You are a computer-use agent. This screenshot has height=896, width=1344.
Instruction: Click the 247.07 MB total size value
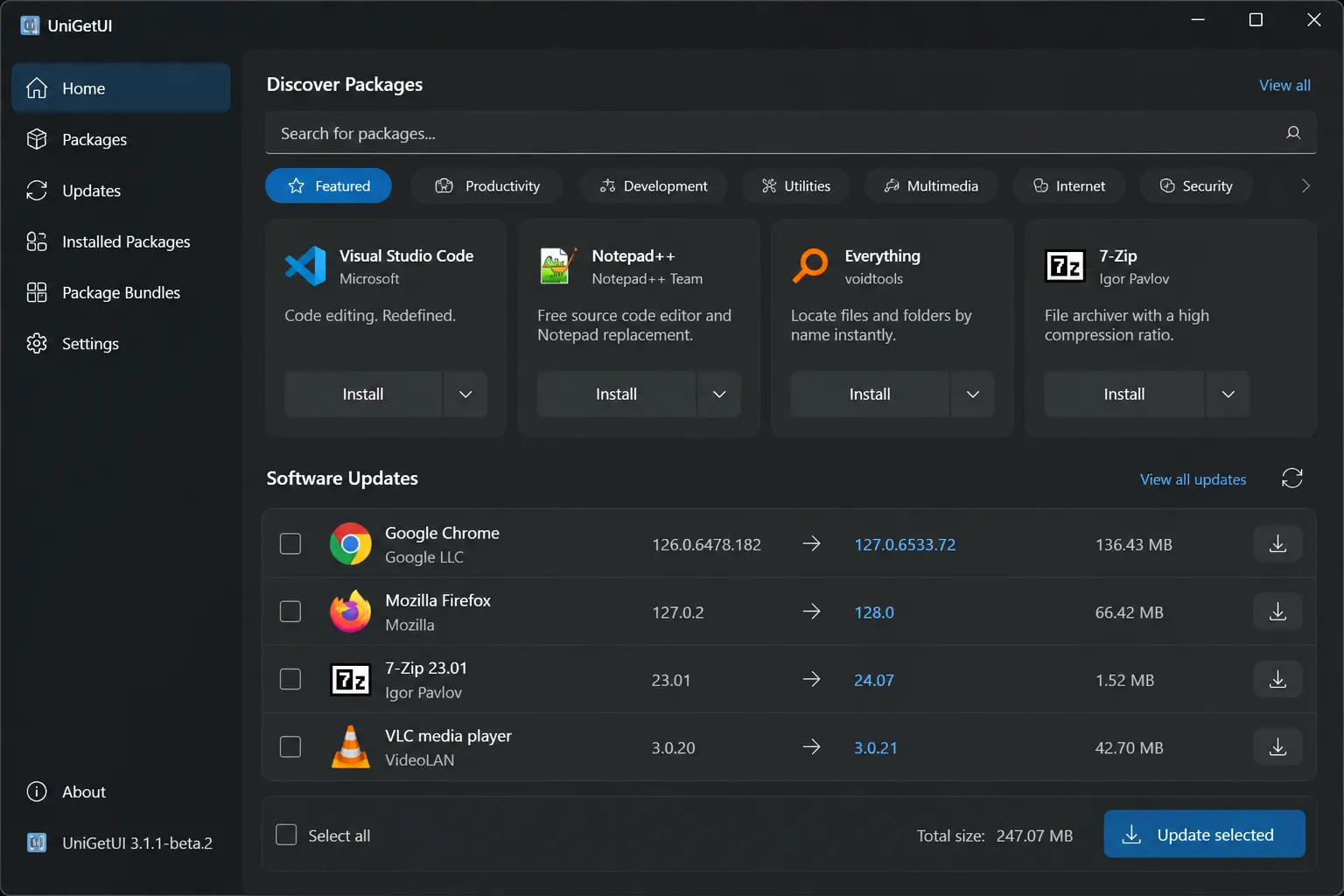(1034, 836)
